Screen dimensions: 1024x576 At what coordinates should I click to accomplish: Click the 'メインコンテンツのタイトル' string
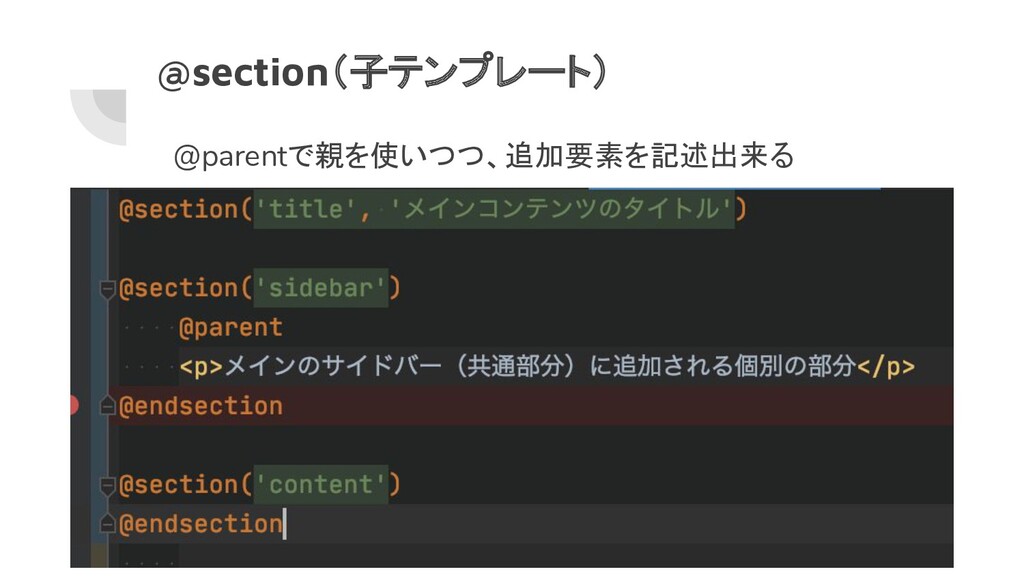click(x=560, y=209)
